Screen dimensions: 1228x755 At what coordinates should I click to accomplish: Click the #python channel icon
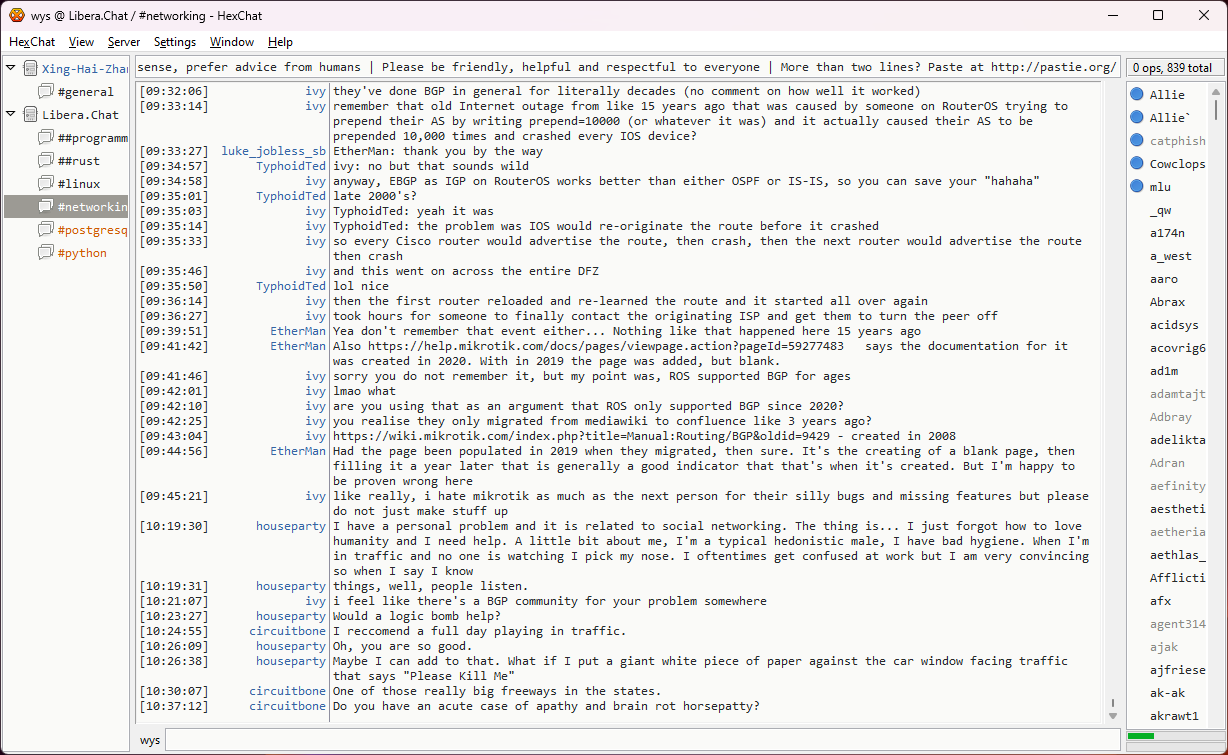(45, 253)
